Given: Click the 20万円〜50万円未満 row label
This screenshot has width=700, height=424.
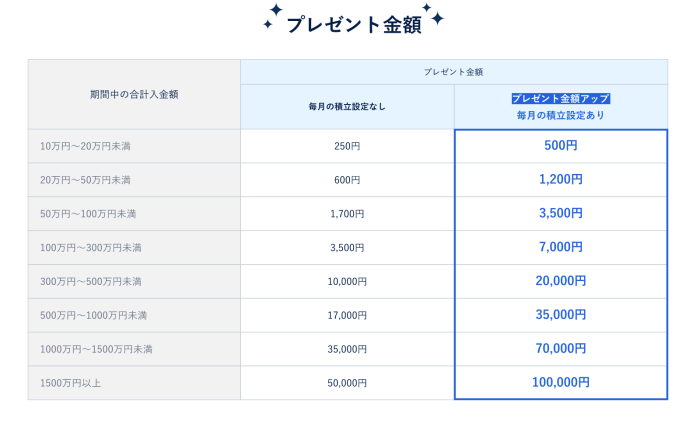Looking at the screenshot, I should [85, 180].
